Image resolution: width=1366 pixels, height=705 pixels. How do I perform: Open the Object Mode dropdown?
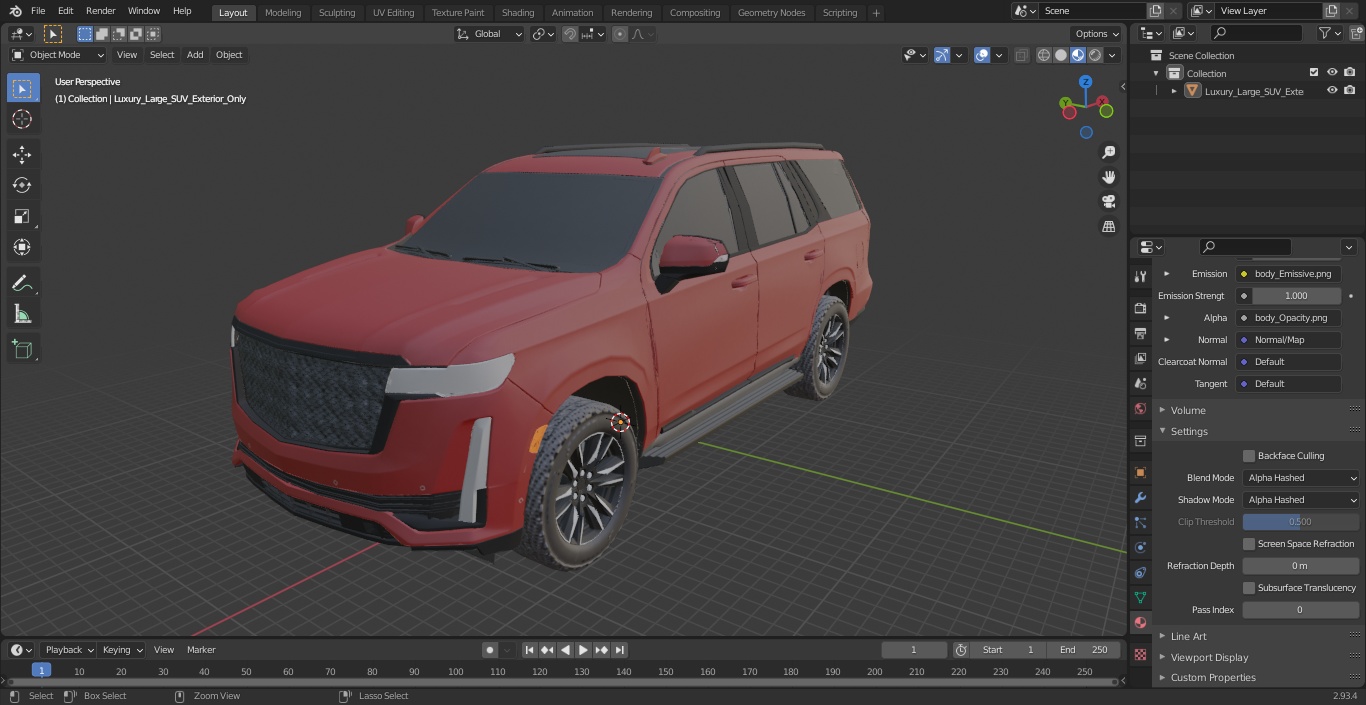tap(58, 55)
